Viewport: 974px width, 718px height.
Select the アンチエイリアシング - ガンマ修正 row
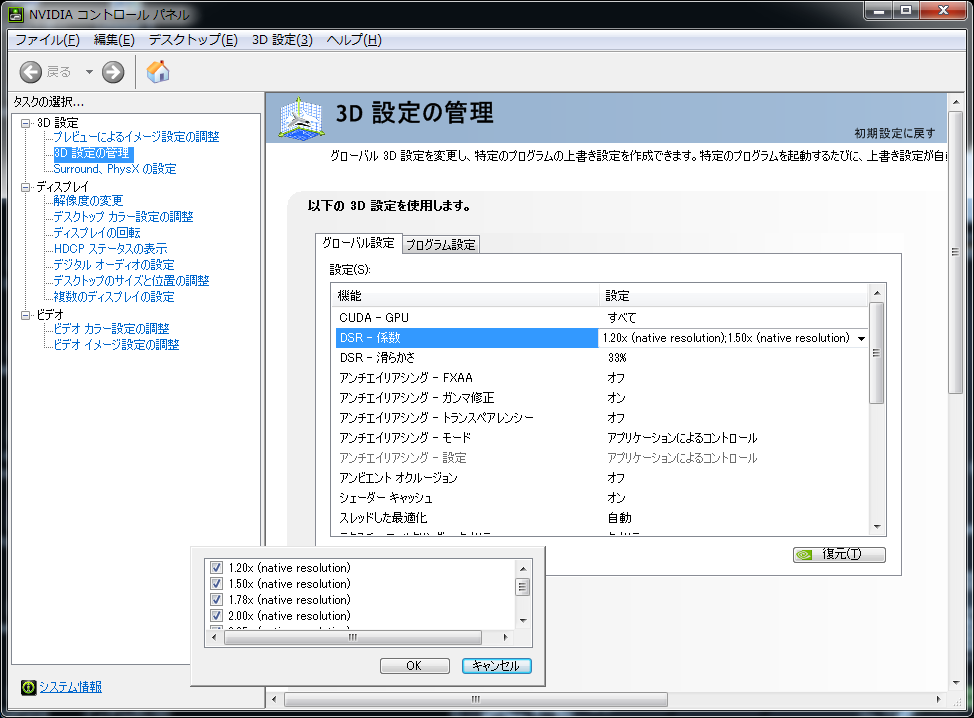coord(601,398)
